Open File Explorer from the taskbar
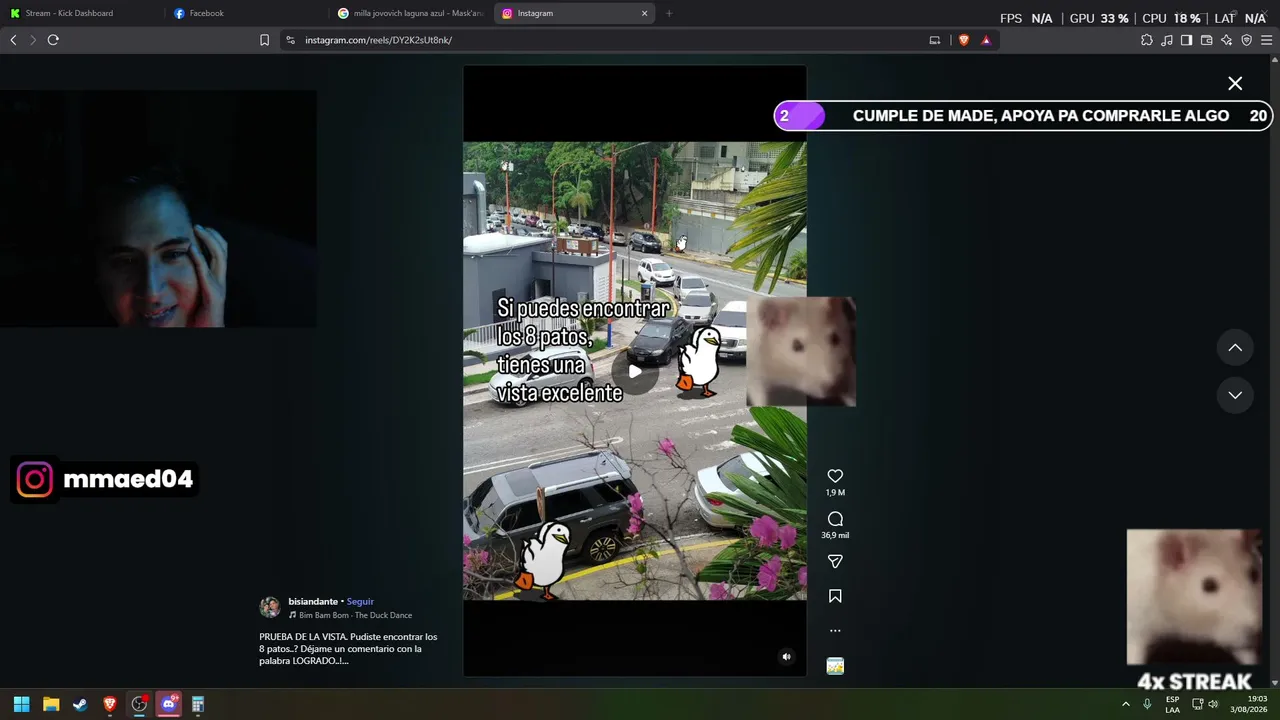Viewport: 1280px width, 720px height. 51,704
